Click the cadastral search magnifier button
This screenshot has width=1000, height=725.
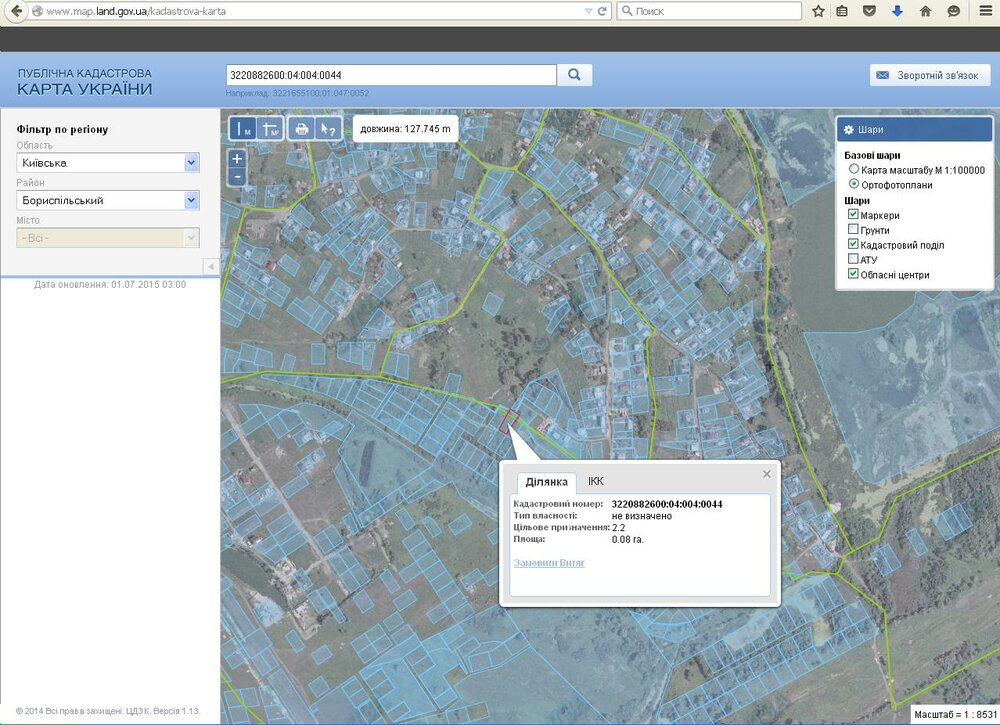tap(575, 75)
